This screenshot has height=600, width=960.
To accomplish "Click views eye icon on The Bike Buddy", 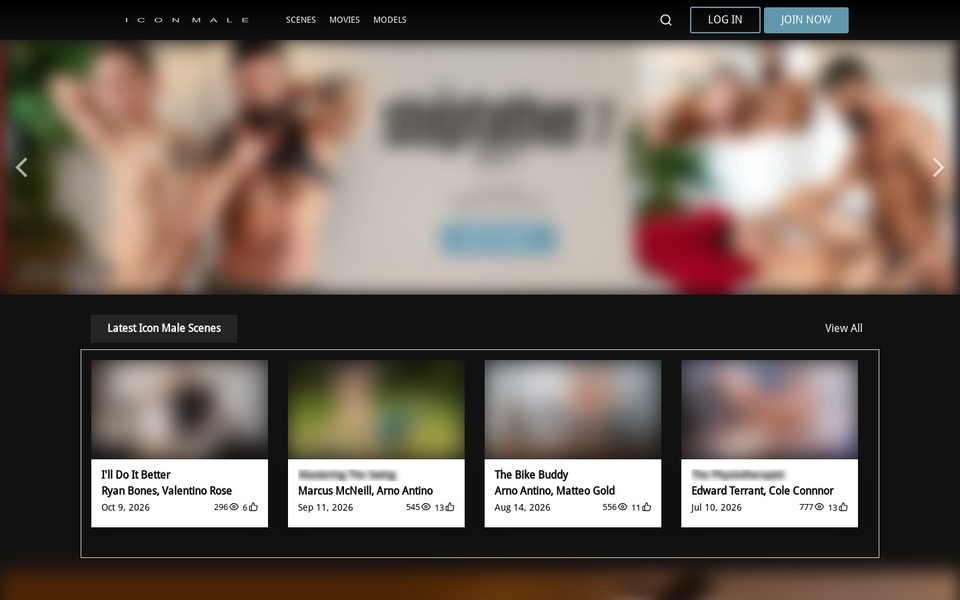I will (x=623, y=507).
